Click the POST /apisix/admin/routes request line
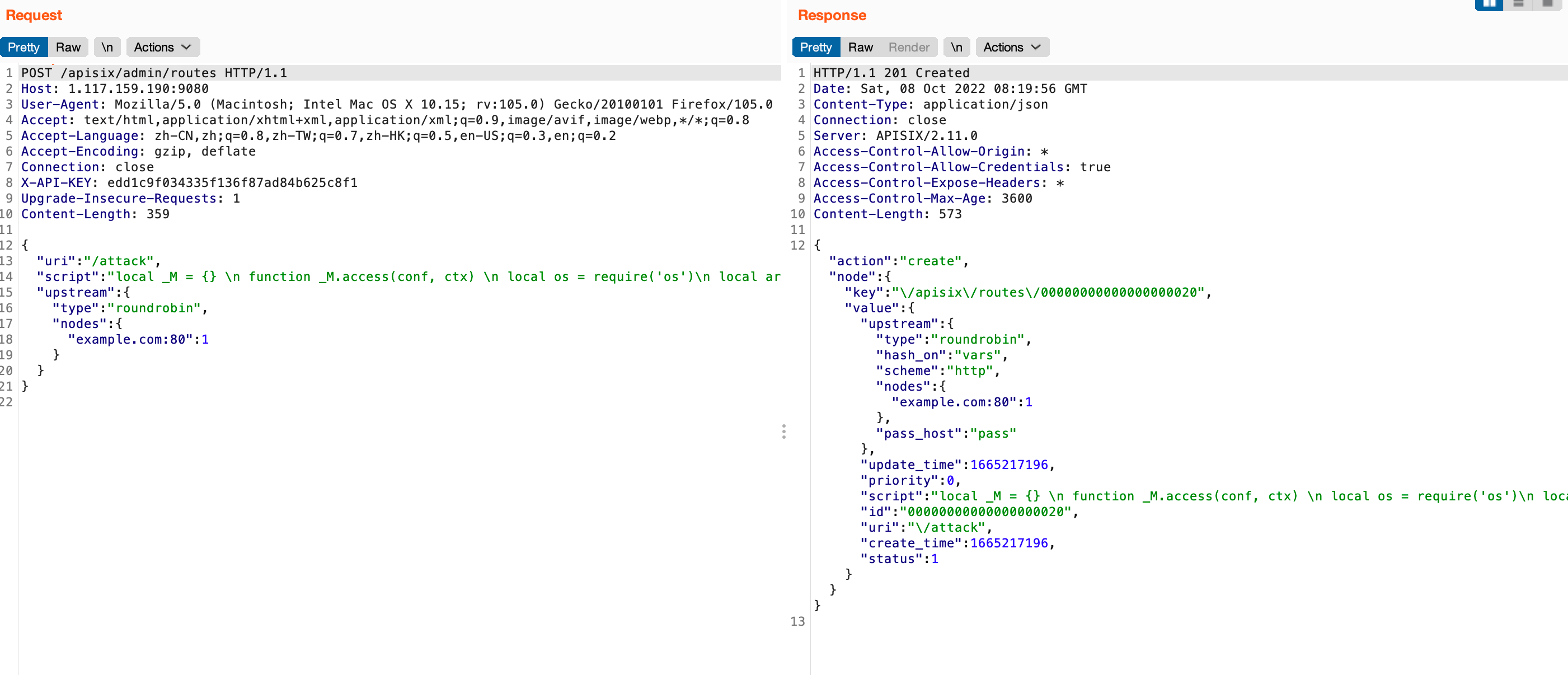Image resolution: width=1568 pixels, height=675 pixels. (x=154, y=73)
